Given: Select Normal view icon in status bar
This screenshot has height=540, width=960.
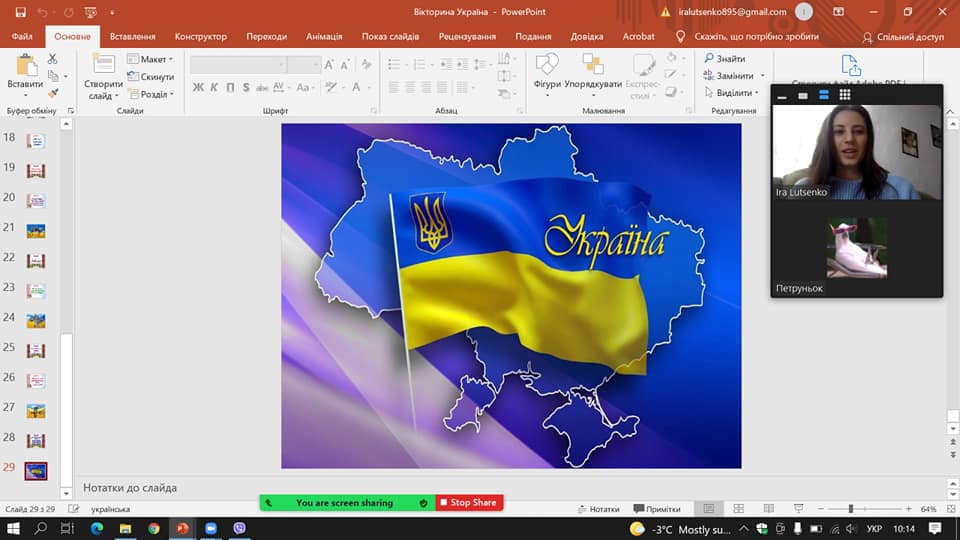Looking at the screenshot, I should tap(709, 509).
